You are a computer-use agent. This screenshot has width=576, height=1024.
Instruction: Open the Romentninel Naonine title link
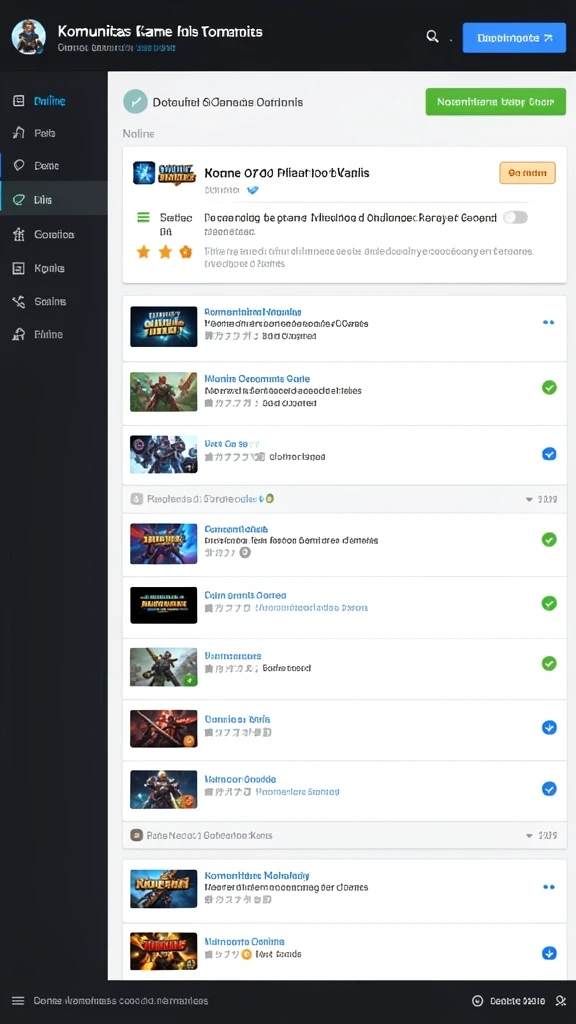[253, 312]
